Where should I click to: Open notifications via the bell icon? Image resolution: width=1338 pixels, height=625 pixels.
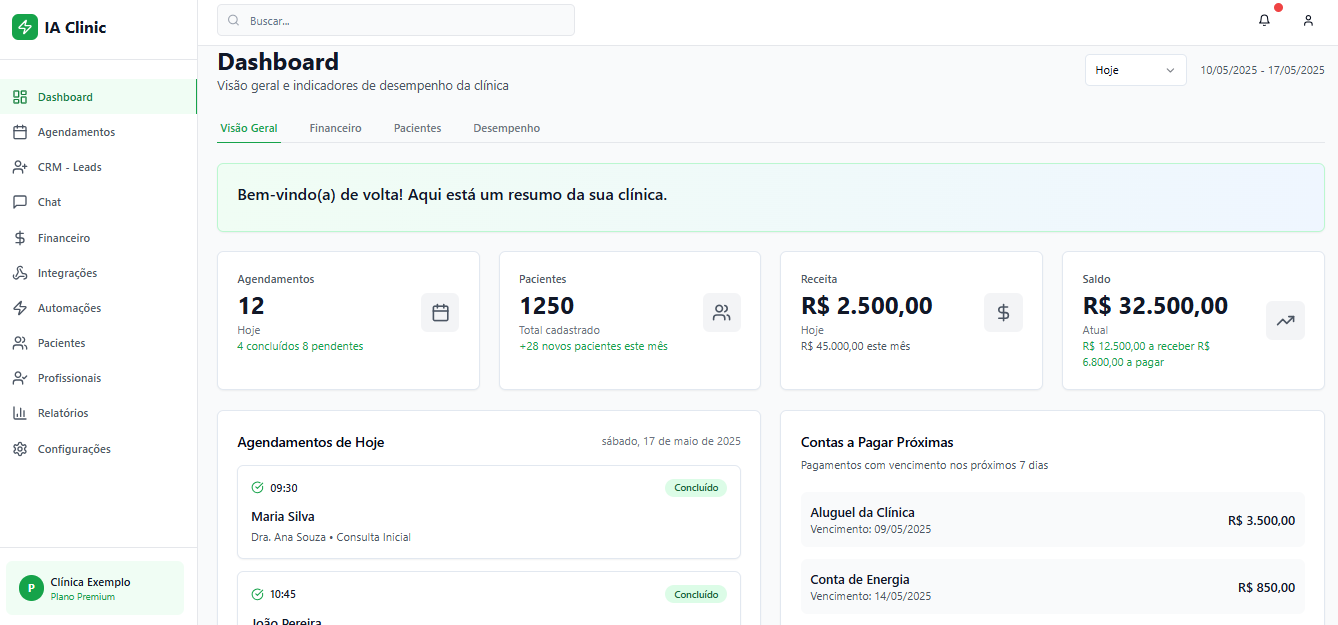click(x=1264, y=20)
